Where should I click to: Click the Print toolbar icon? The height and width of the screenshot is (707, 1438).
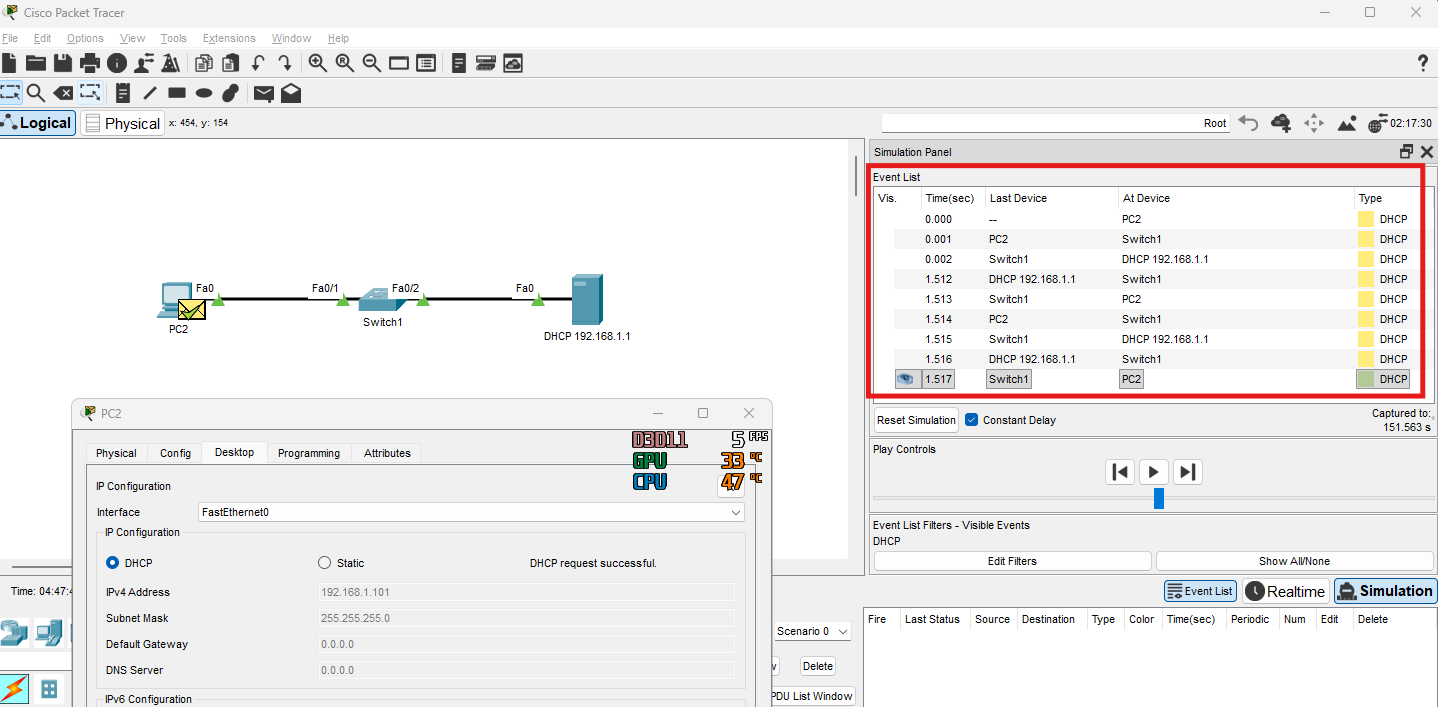pyautogui.click(x=90, y=63)
